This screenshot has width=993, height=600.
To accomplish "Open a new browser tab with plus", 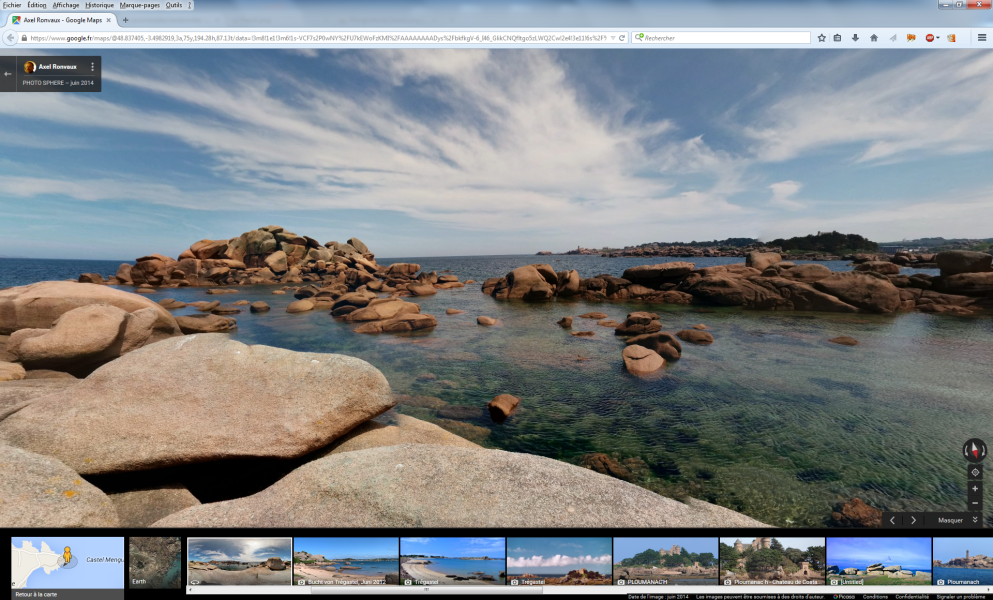I will [125, 20].
